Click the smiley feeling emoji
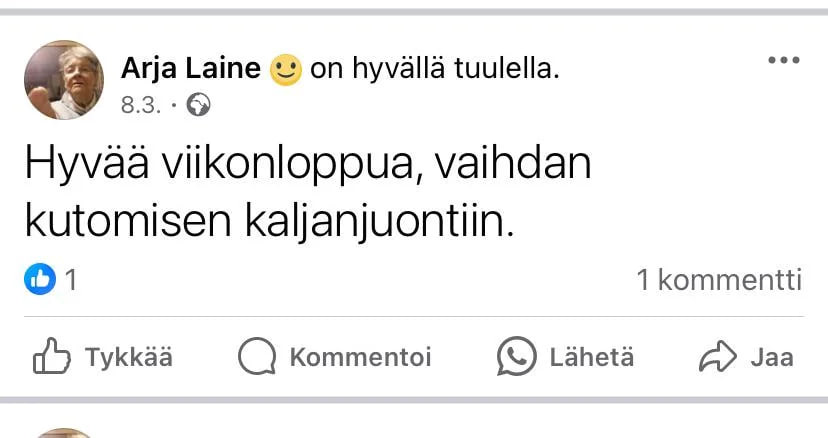 tap(286, 70)
